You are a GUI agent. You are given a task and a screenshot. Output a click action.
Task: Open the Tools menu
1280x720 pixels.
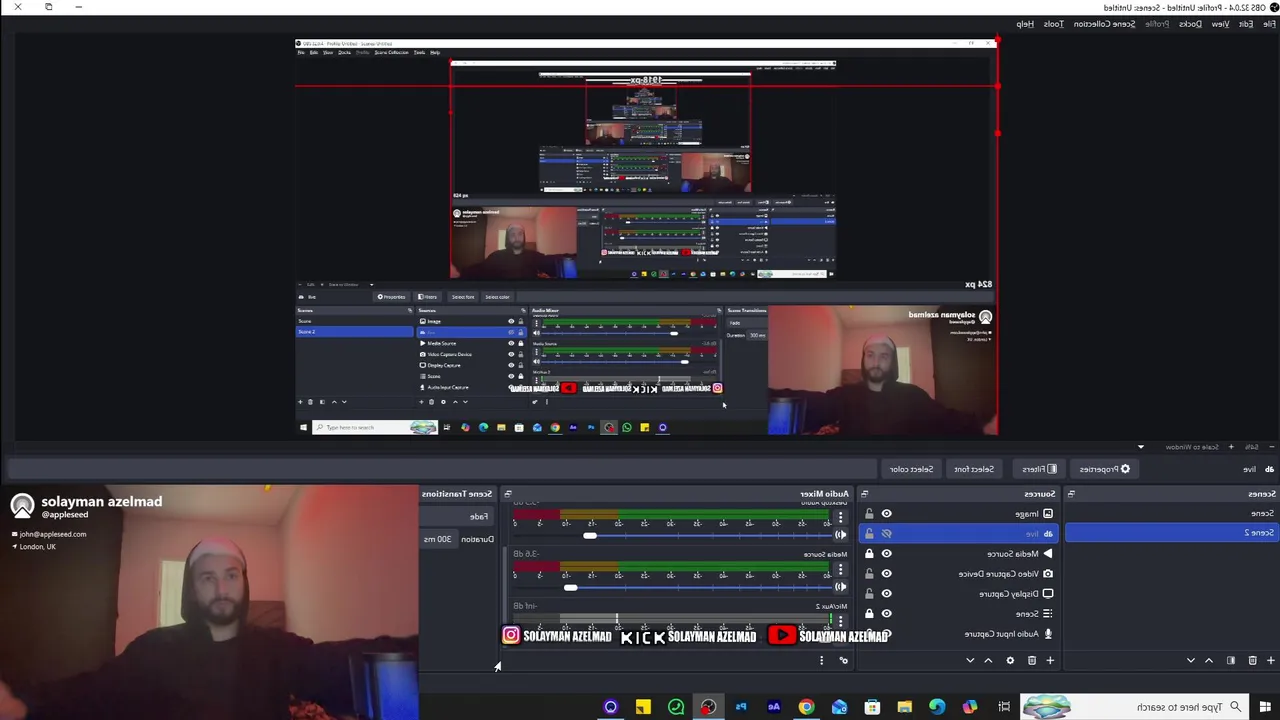point(1054,24)
